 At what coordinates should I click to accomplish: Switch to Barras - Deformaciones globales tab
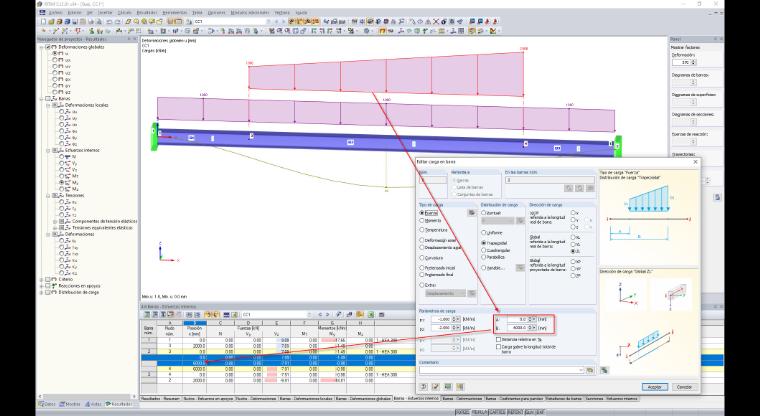click(x=363, y=399)
